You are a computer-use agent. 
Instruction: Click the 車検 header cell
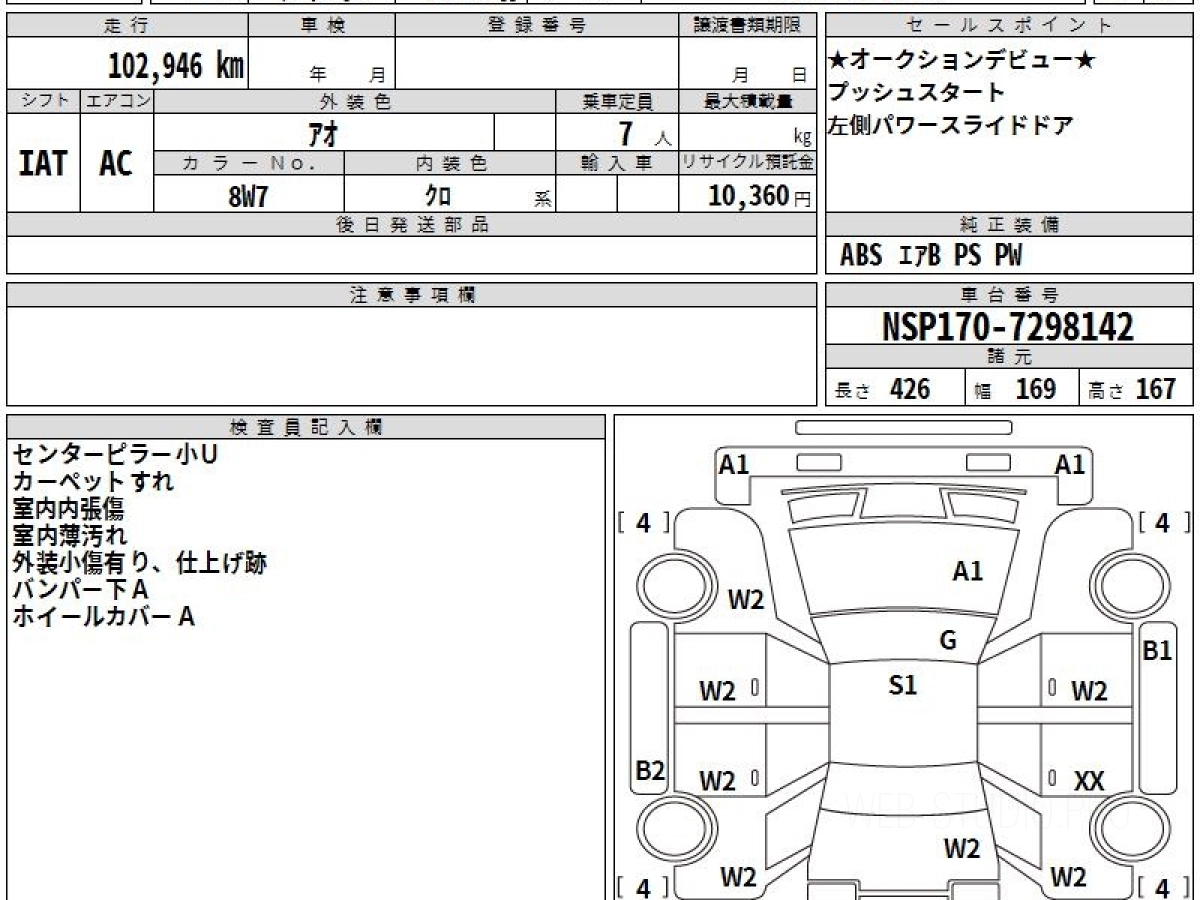point(321,26)
